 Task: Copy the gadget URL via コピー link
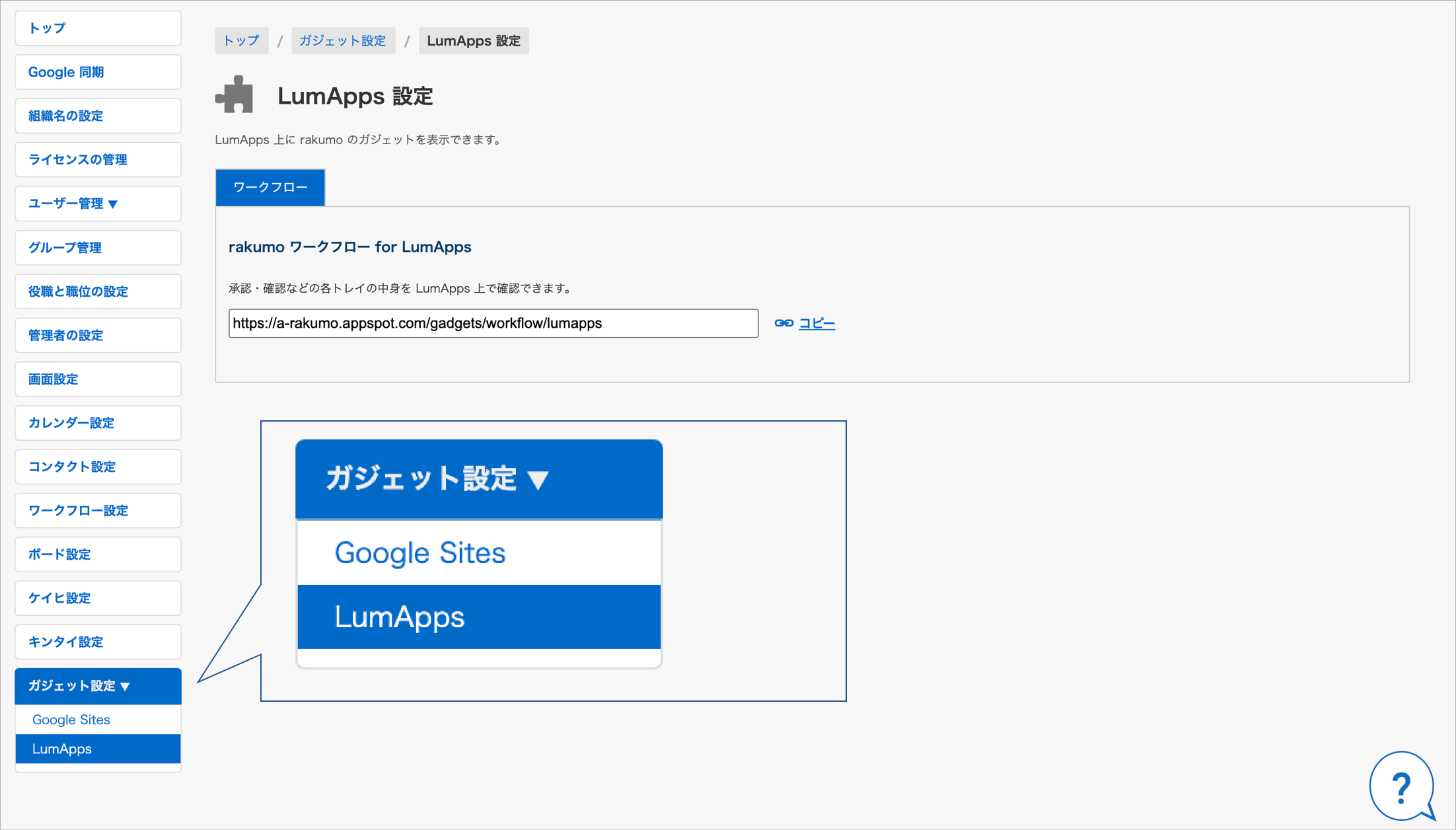(817, 323)
